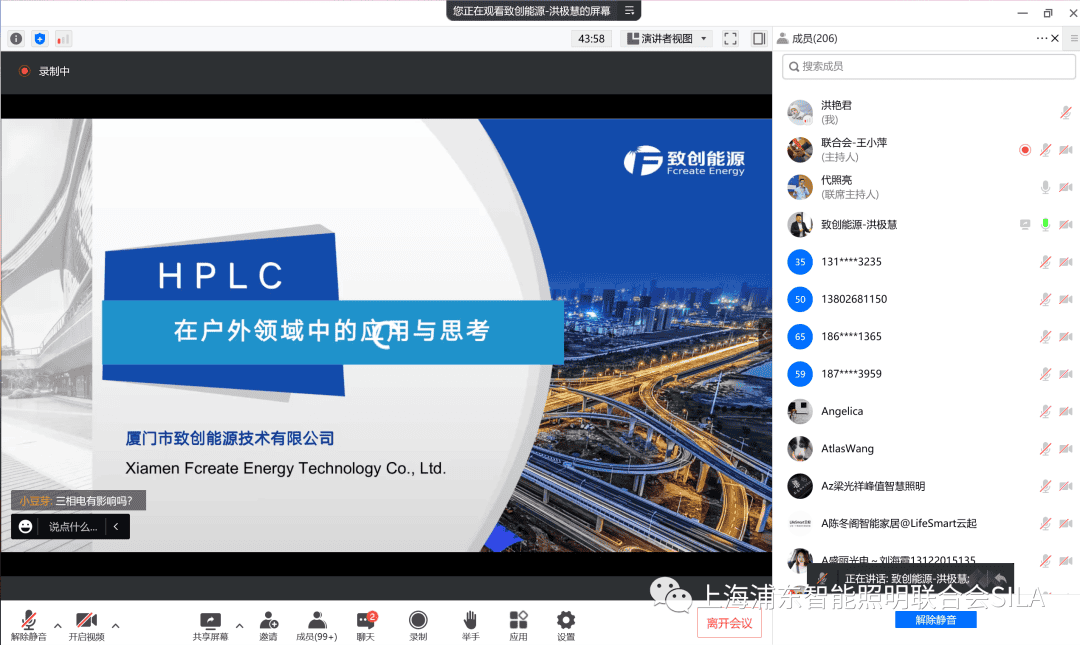
Task: Open the settings (设置) gear icon
Action: pos(566,621)
